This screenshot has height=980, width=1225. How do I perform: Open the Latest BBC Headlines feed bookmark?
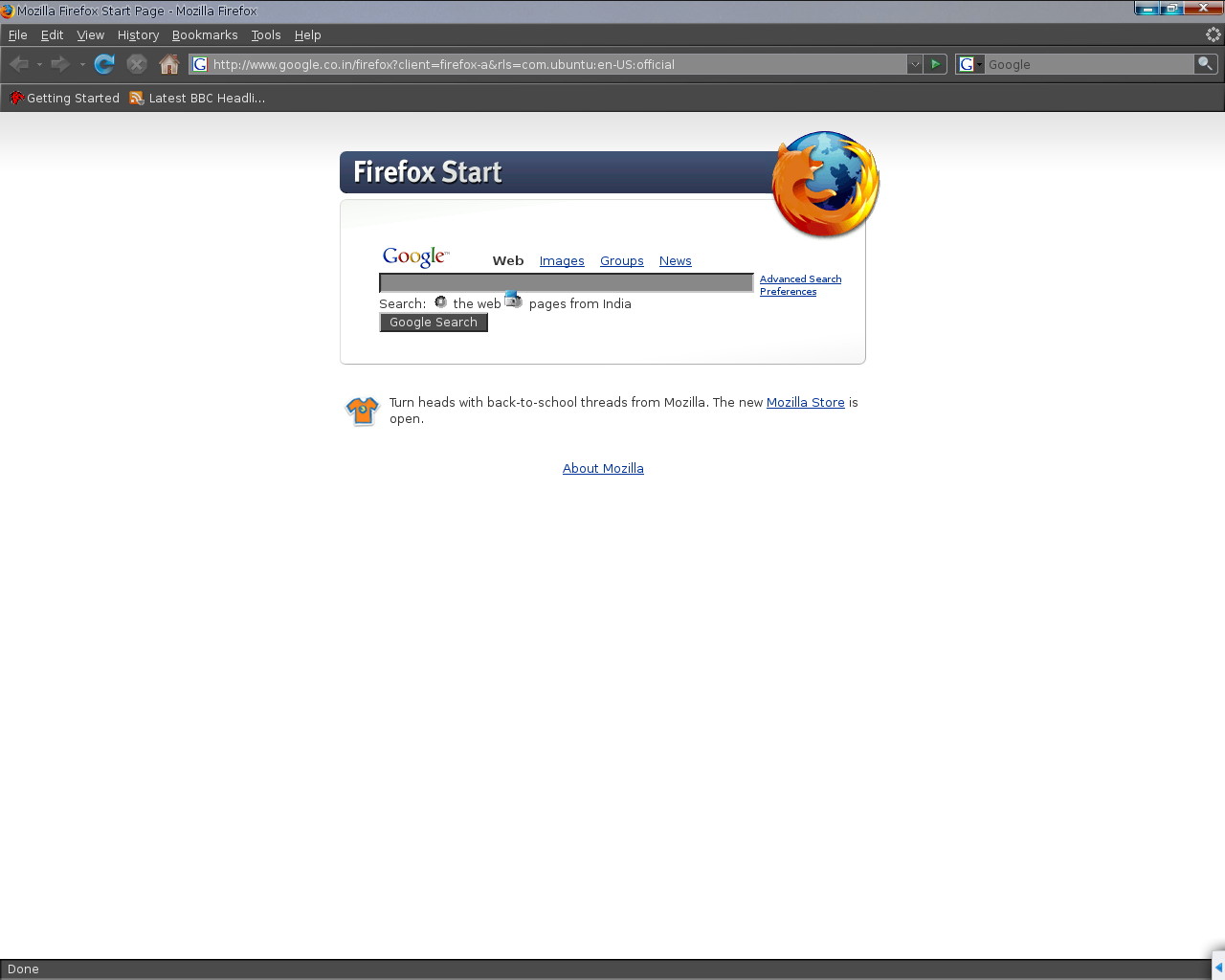point(197,98)
